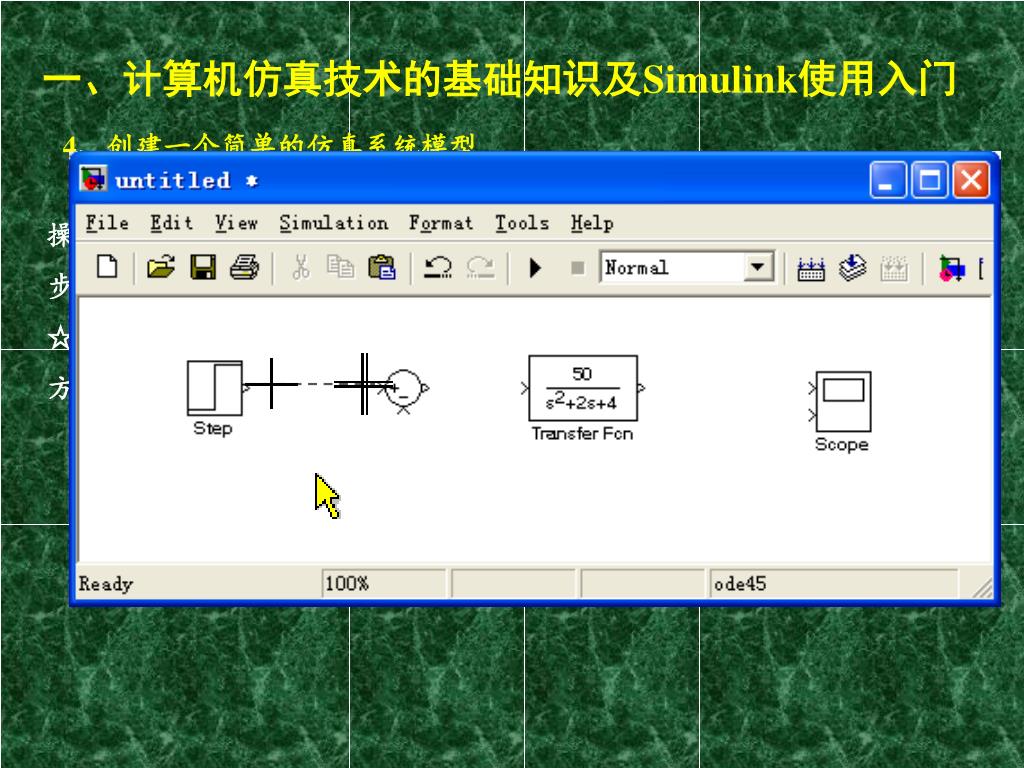Select the Sum junction block
The height and width of the screenshot is (768, 1024).
(404, 388)
